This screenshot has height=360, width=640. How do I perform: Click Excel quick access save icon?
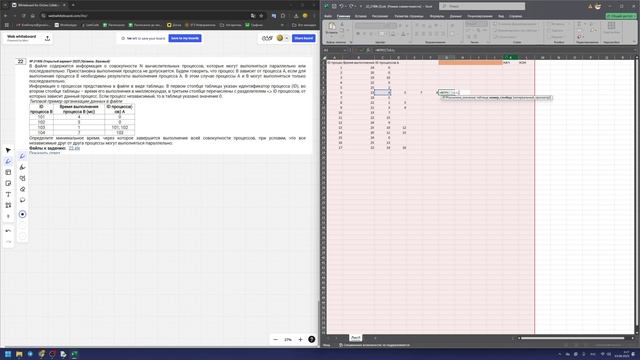334,6
